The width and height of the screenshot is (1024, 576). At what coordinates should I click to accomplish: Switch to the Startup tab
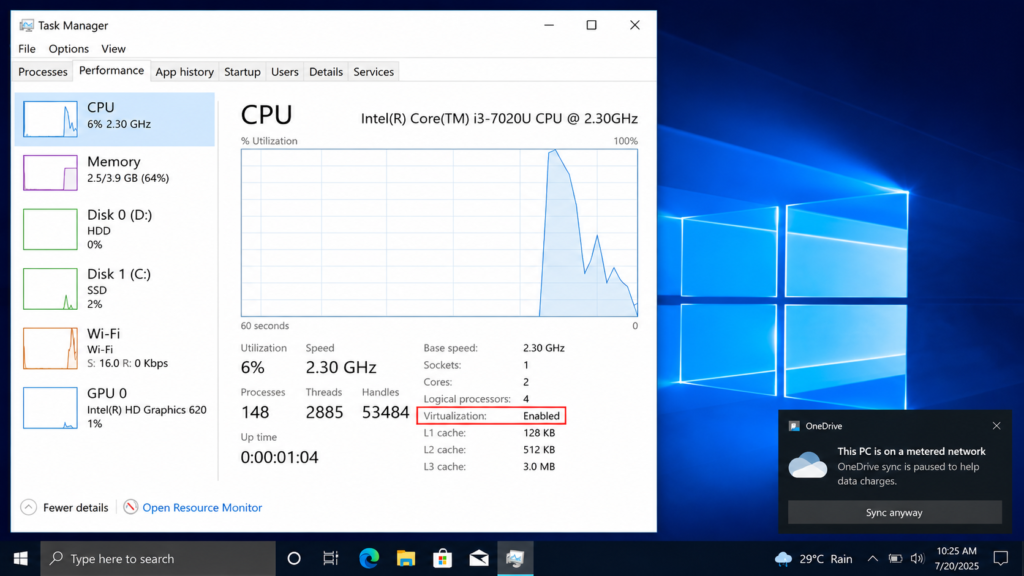coord(242,72)
